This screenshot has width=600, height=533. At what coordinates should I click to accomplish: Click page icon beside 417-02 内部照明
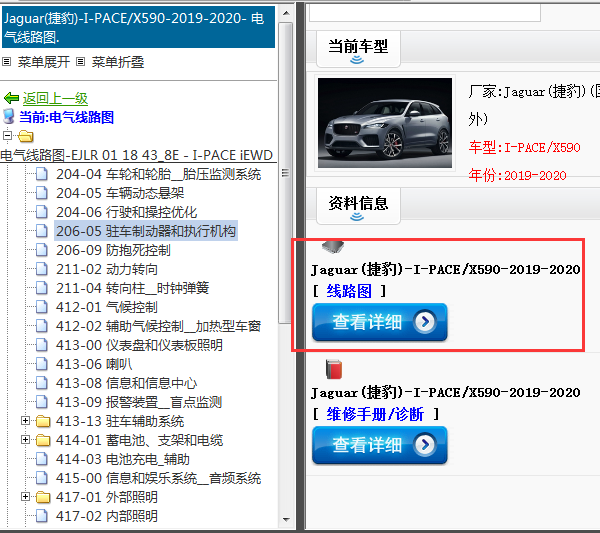[42, 516]
